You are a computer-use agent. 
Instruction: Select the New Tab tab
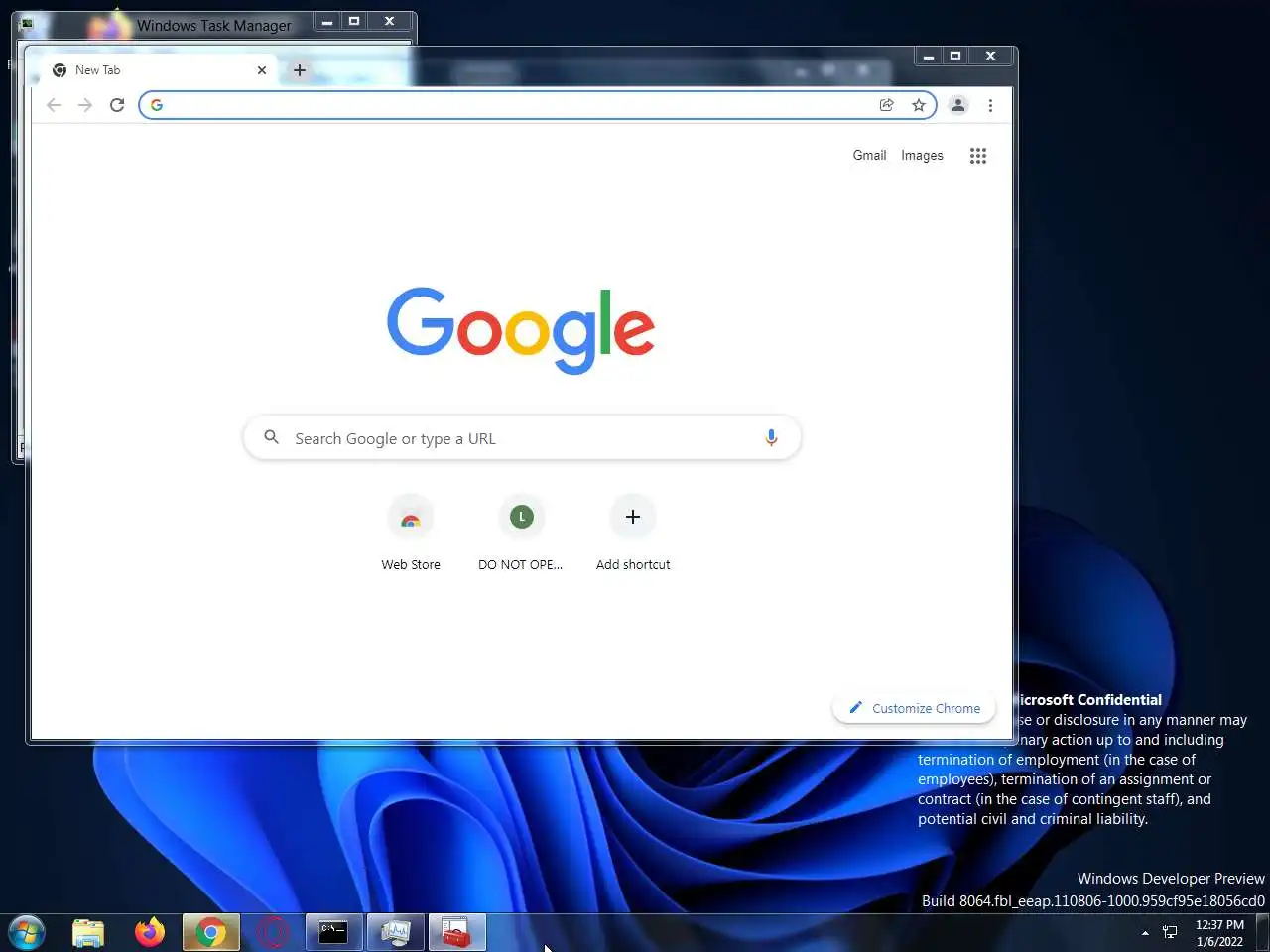(159, 70)
